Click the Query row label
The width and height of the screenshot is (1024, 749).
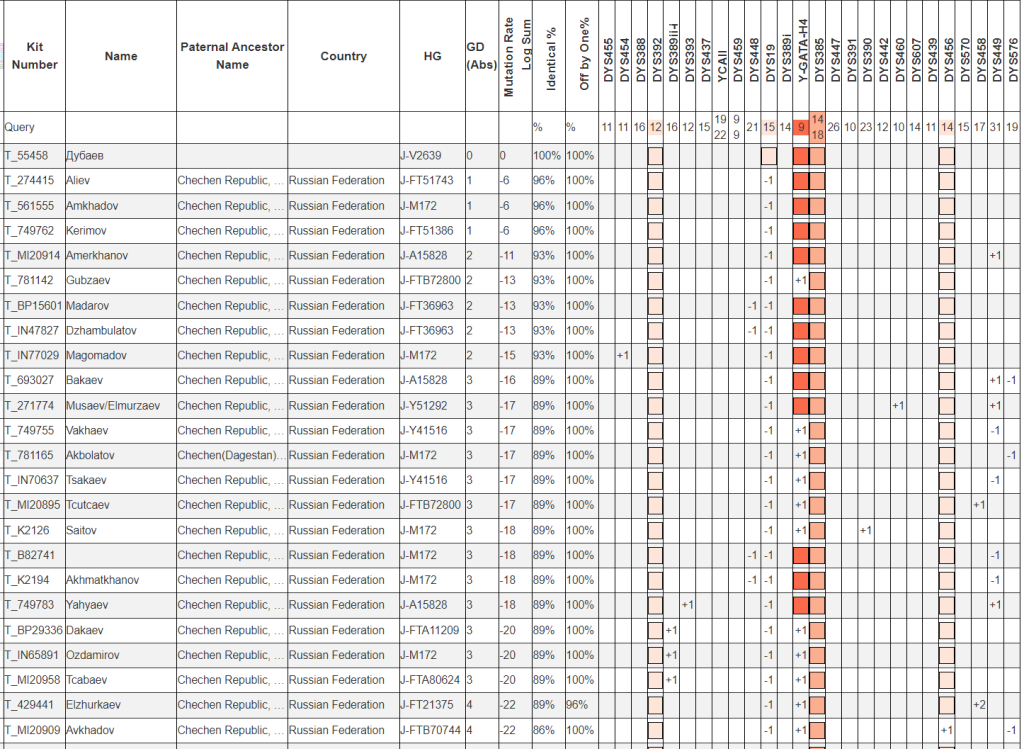20,127
